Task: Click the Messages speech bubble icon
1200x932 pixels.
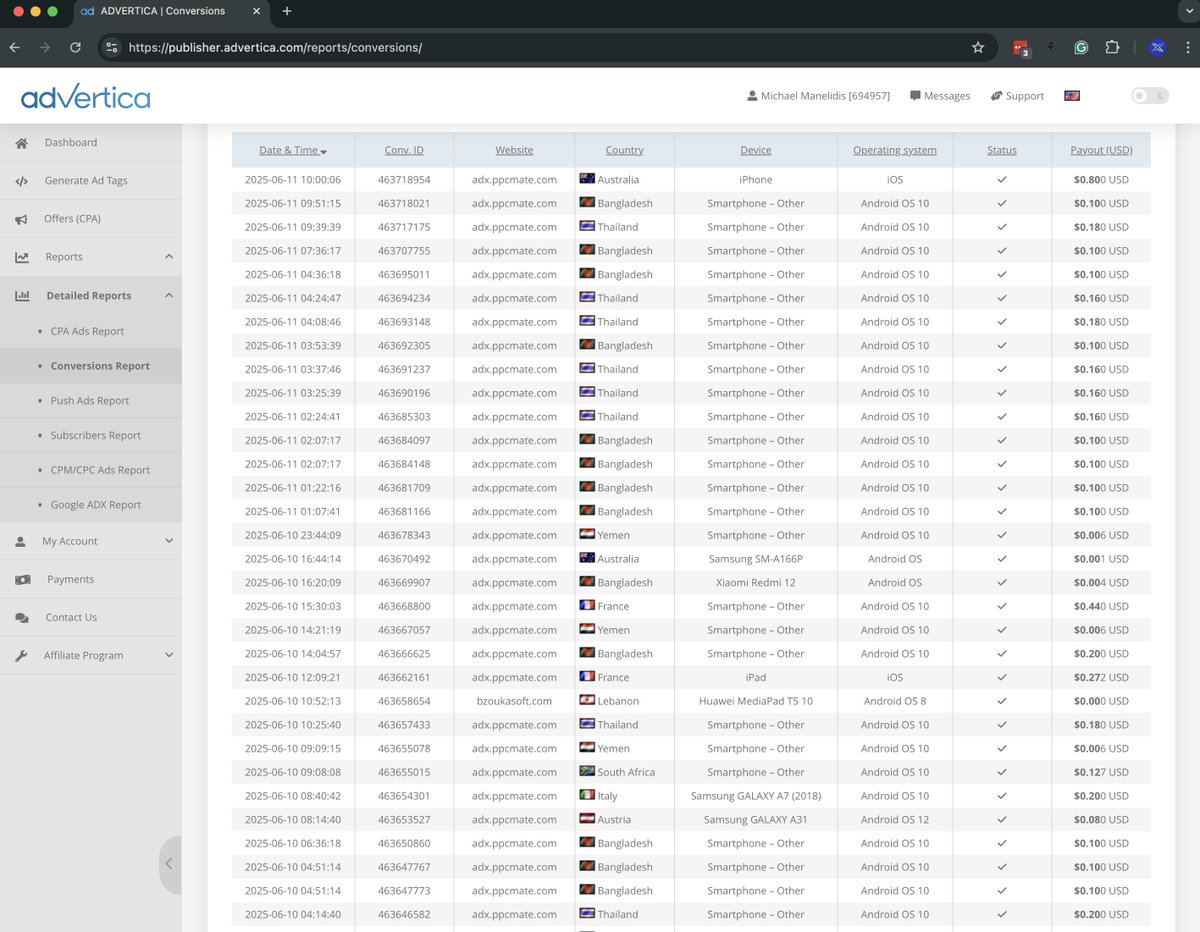Action: pos(915,96)
